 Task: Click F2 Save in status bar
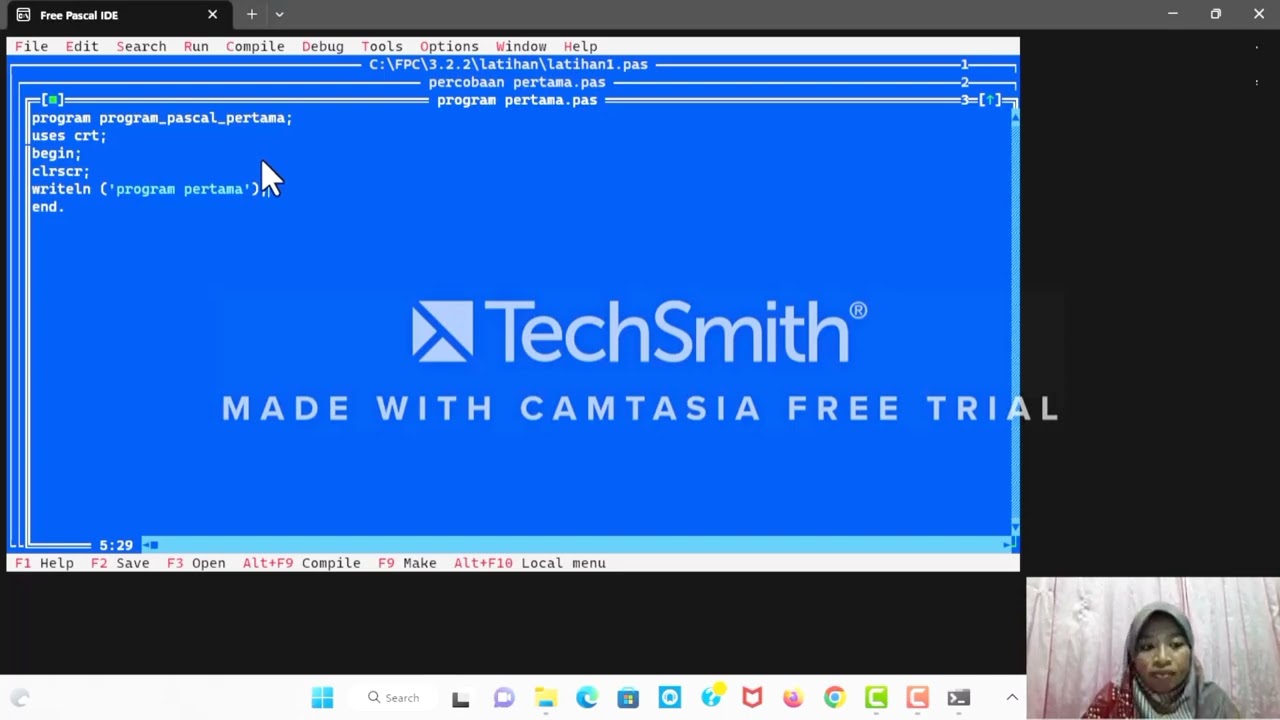point(120,563)
